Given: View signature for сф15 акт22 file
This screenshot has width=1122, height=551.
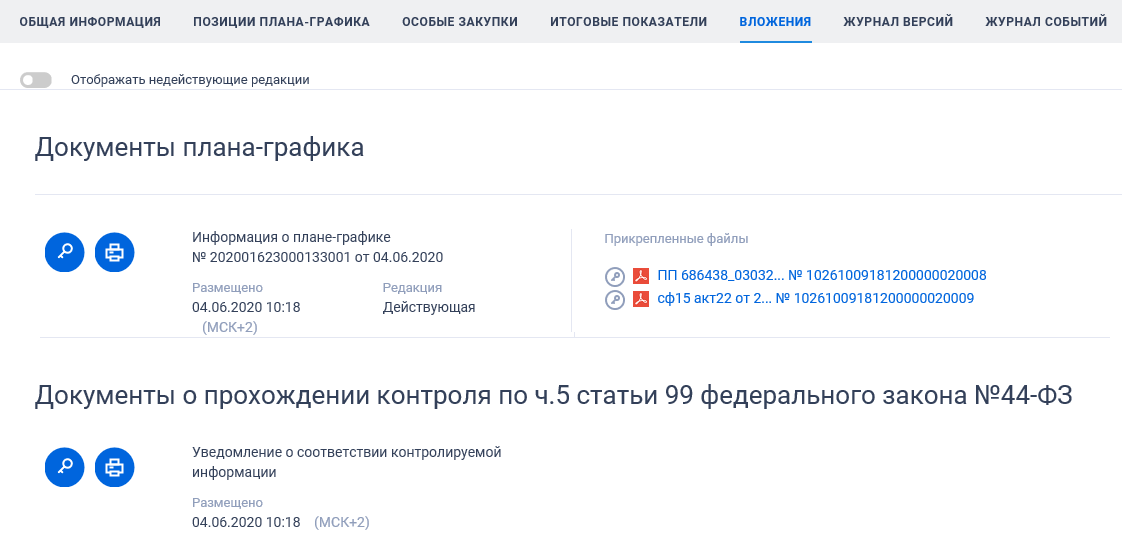Looking at the screenshot, I should click(615, 299).
